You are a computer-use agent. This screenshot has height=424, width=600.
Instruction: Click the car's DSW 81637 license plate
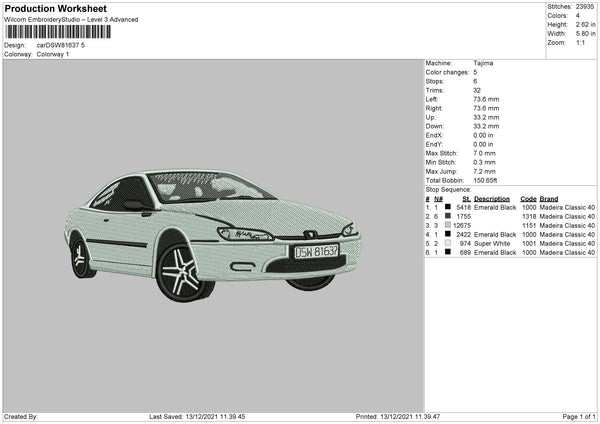click(315, 252)
